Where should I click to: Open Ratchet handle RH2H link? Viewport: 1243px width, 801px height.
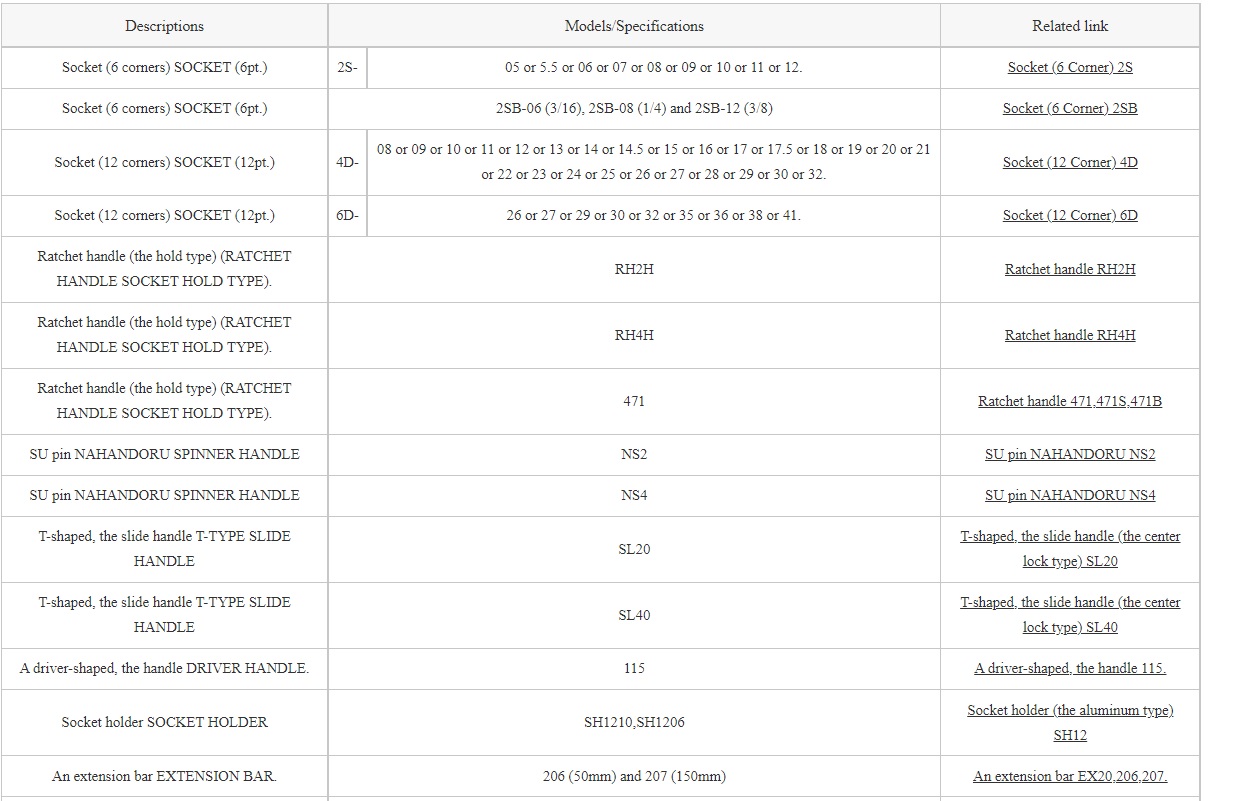click(x=1070, y=269)
